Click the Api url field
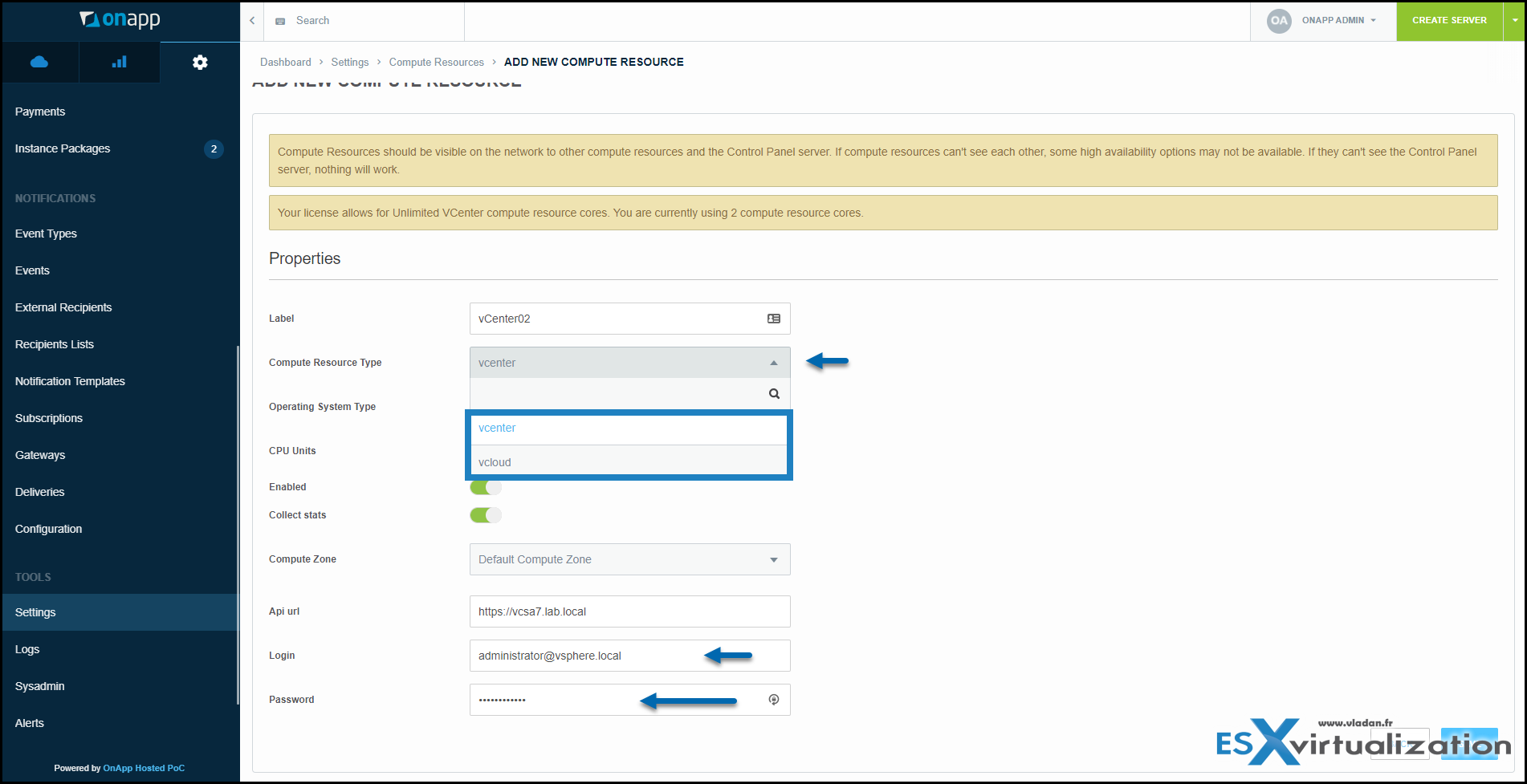This screenshot has width=1527, height=784. click(630, 611)
